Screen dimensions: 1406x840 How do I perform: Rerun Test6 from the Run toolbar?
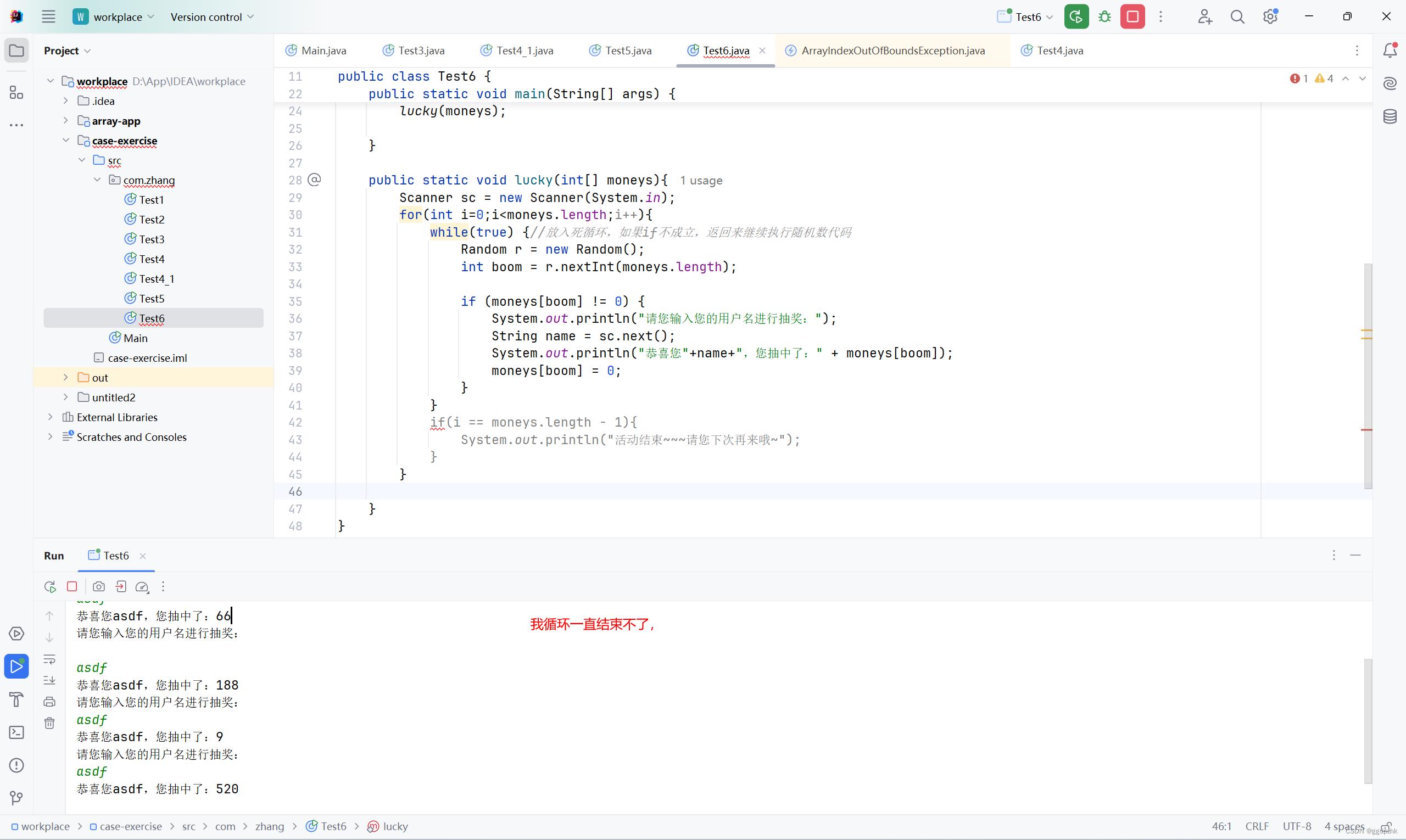point(50,587)
